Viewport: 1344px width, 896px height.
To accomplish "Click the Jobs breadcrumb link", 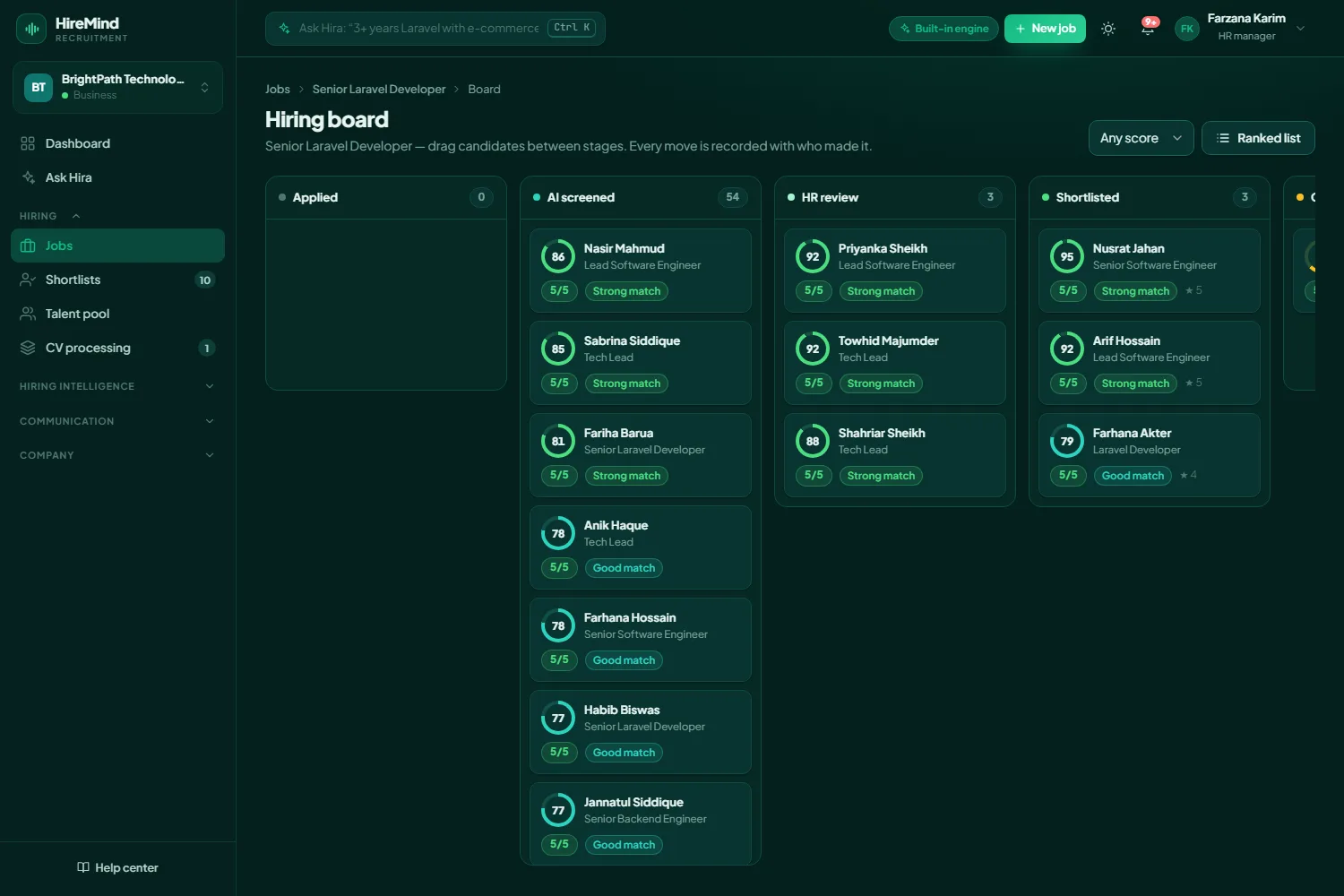I will (x=278, y=89).
